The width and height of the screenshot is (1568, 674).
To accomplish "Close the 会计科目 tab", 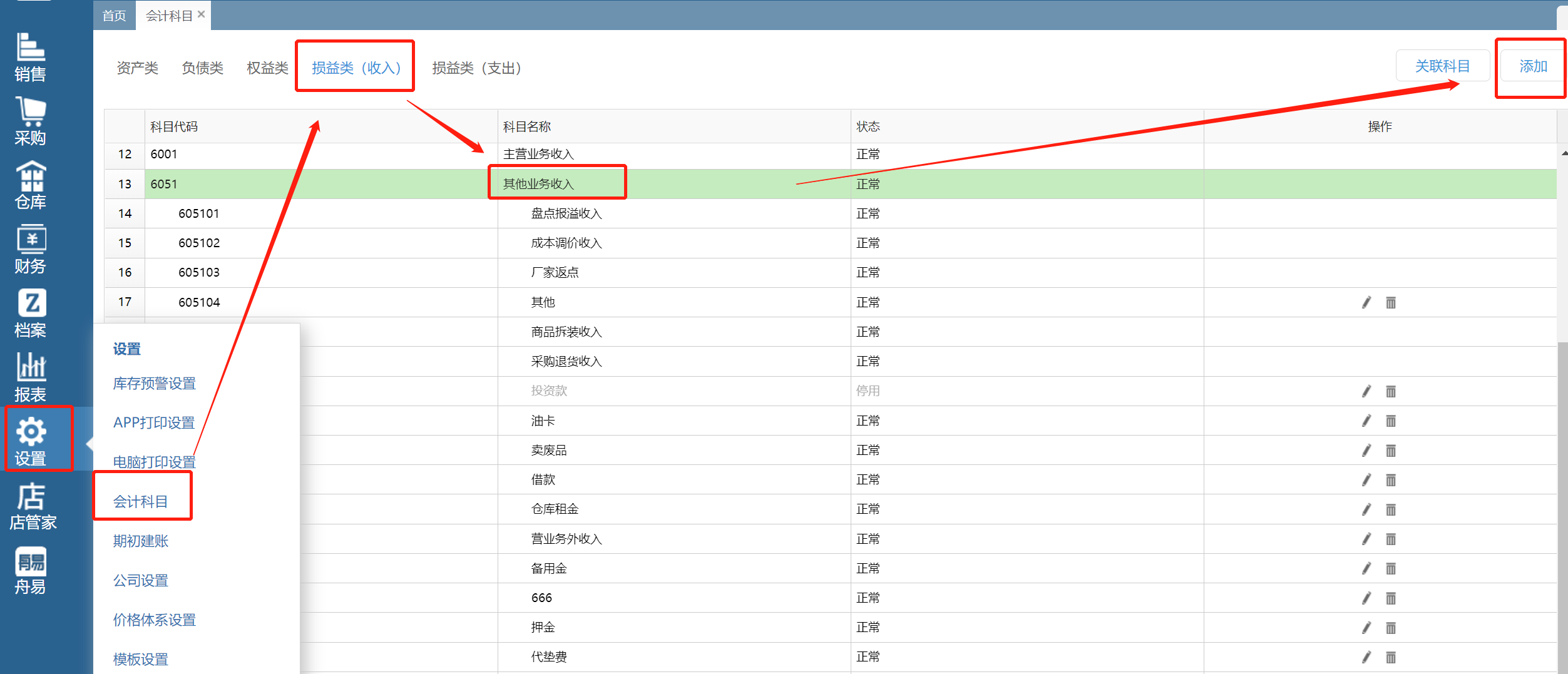I will [202, 14].
